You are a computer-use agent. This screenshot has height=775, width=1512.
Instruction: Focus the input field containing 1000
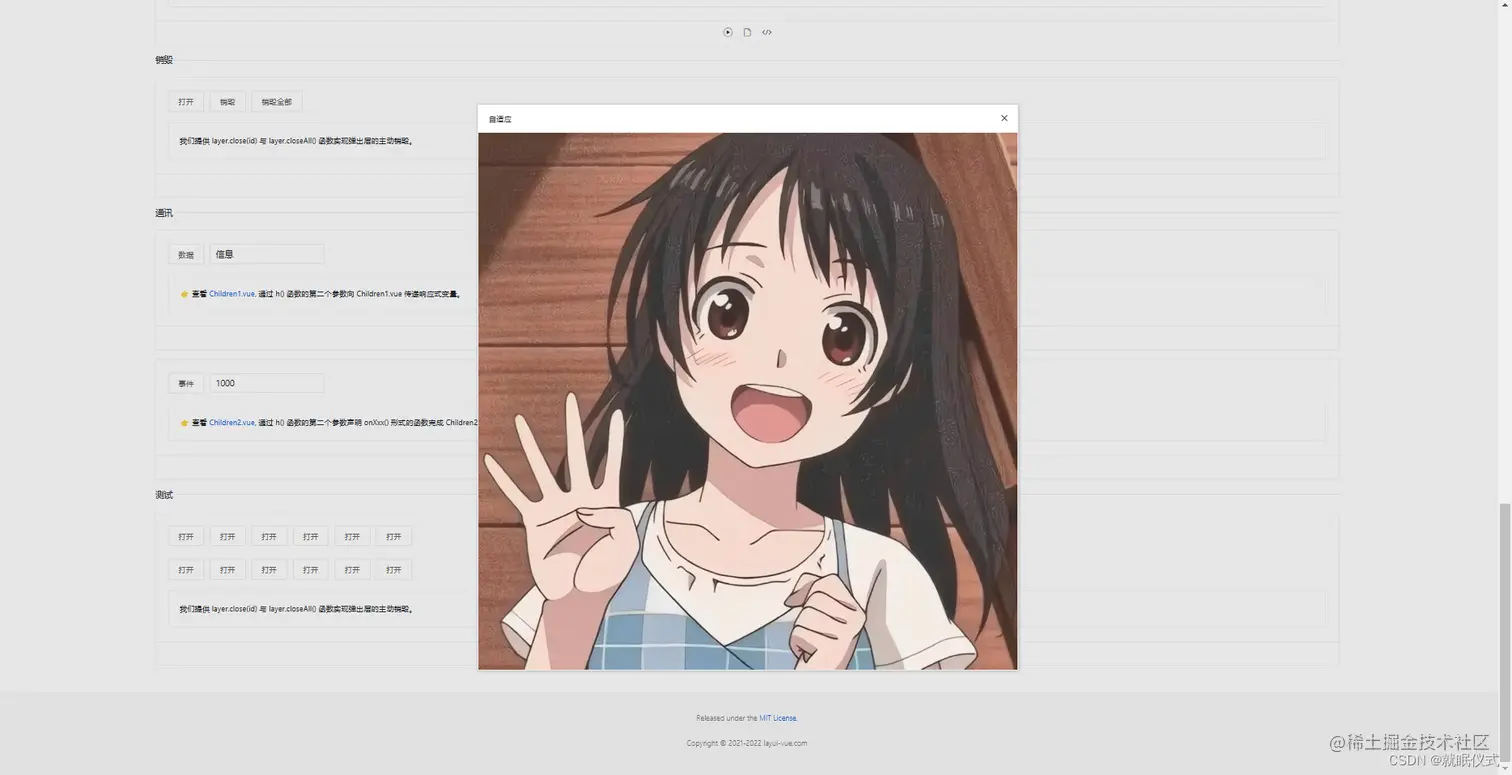tap(267, 384)
